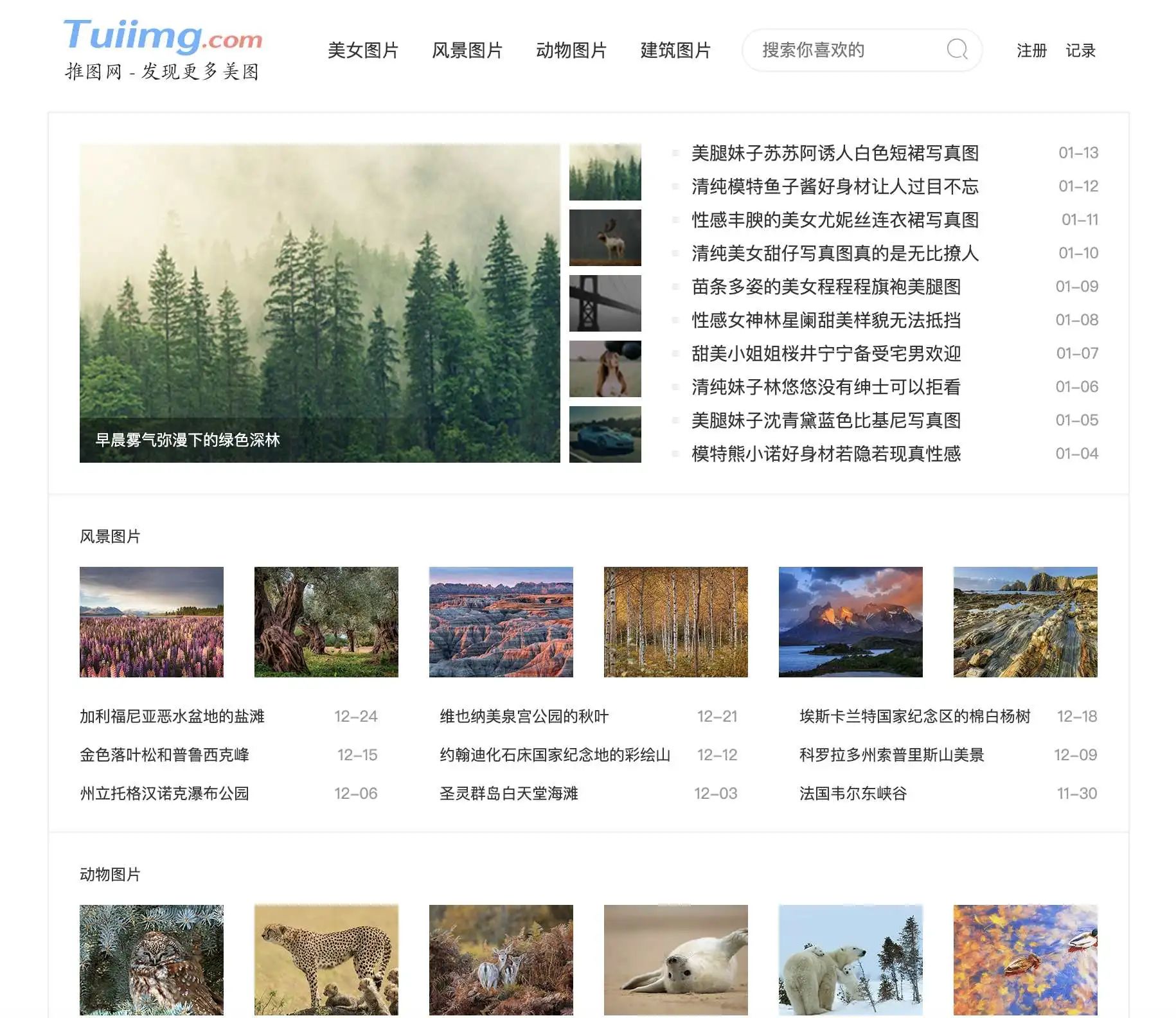Select 建筑图片 in the top navigation
This screenshot has width=1176, height=1018.
(x=675, y=50)
